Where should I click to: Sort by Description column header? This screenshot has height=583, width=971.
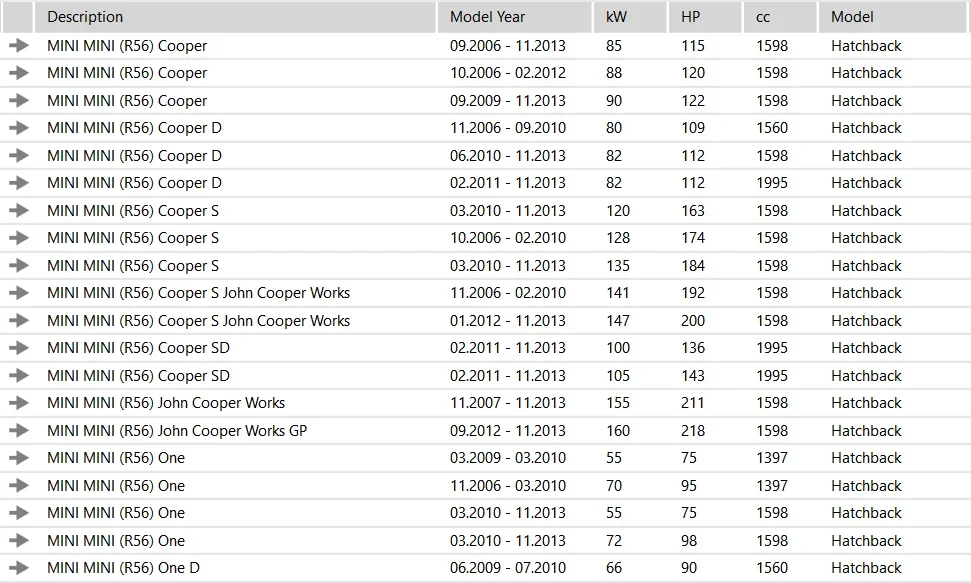[235, 17]
